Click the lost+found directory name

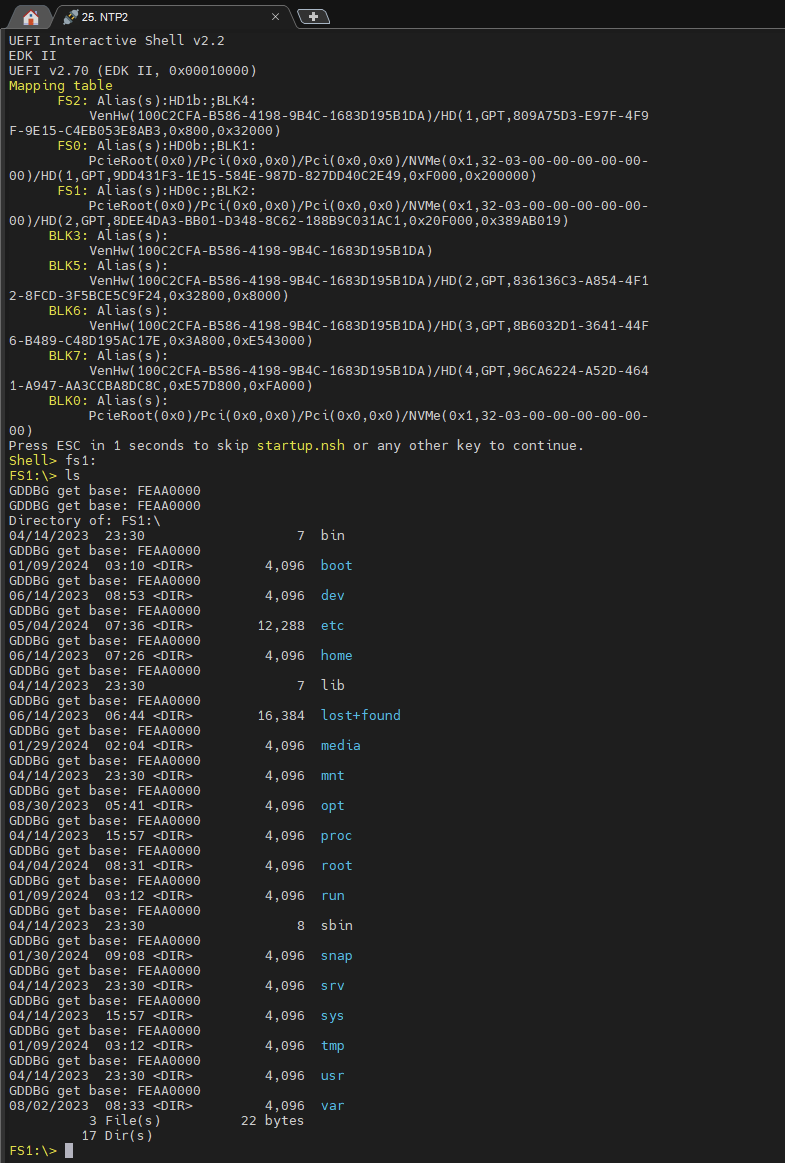361,715
